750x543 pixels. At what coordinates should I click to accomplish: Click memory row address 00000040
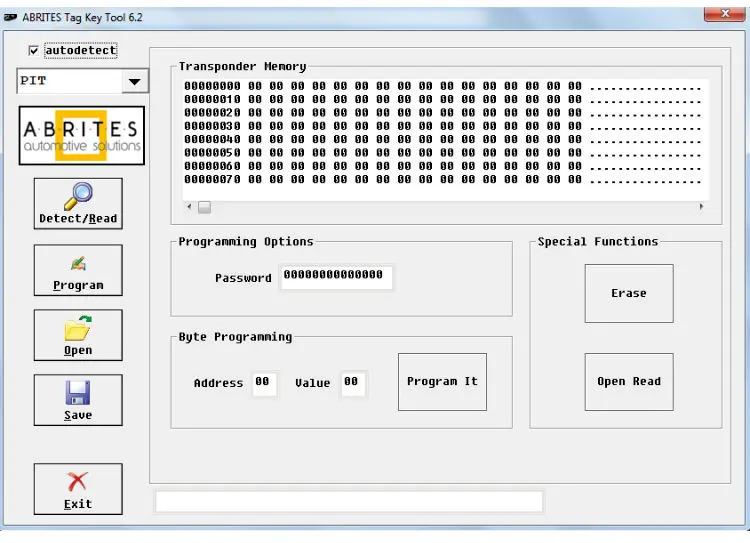(x=212, y=140)
